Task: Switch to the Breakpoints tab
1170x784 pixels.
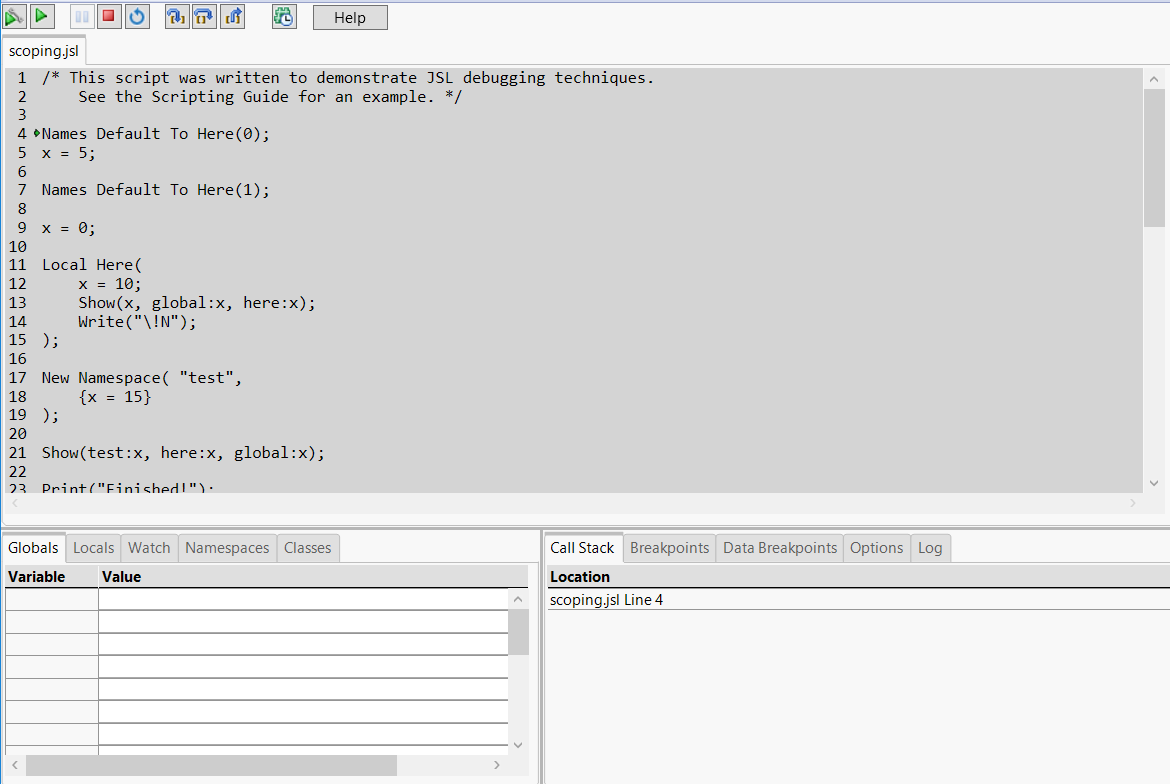Action: click(669, 547)
